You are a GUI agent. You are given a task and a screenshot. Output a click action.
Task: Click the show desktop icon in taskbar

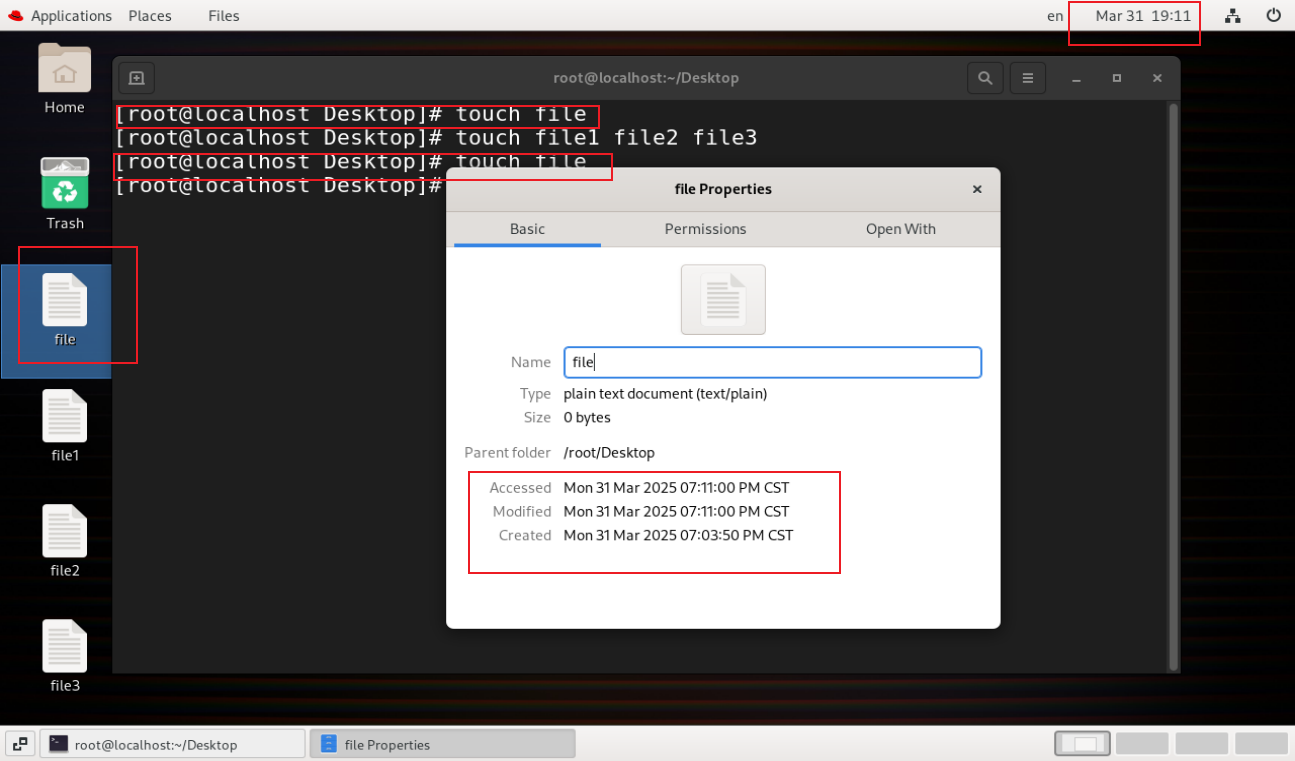pyautogui.click(x=20, y=744)
